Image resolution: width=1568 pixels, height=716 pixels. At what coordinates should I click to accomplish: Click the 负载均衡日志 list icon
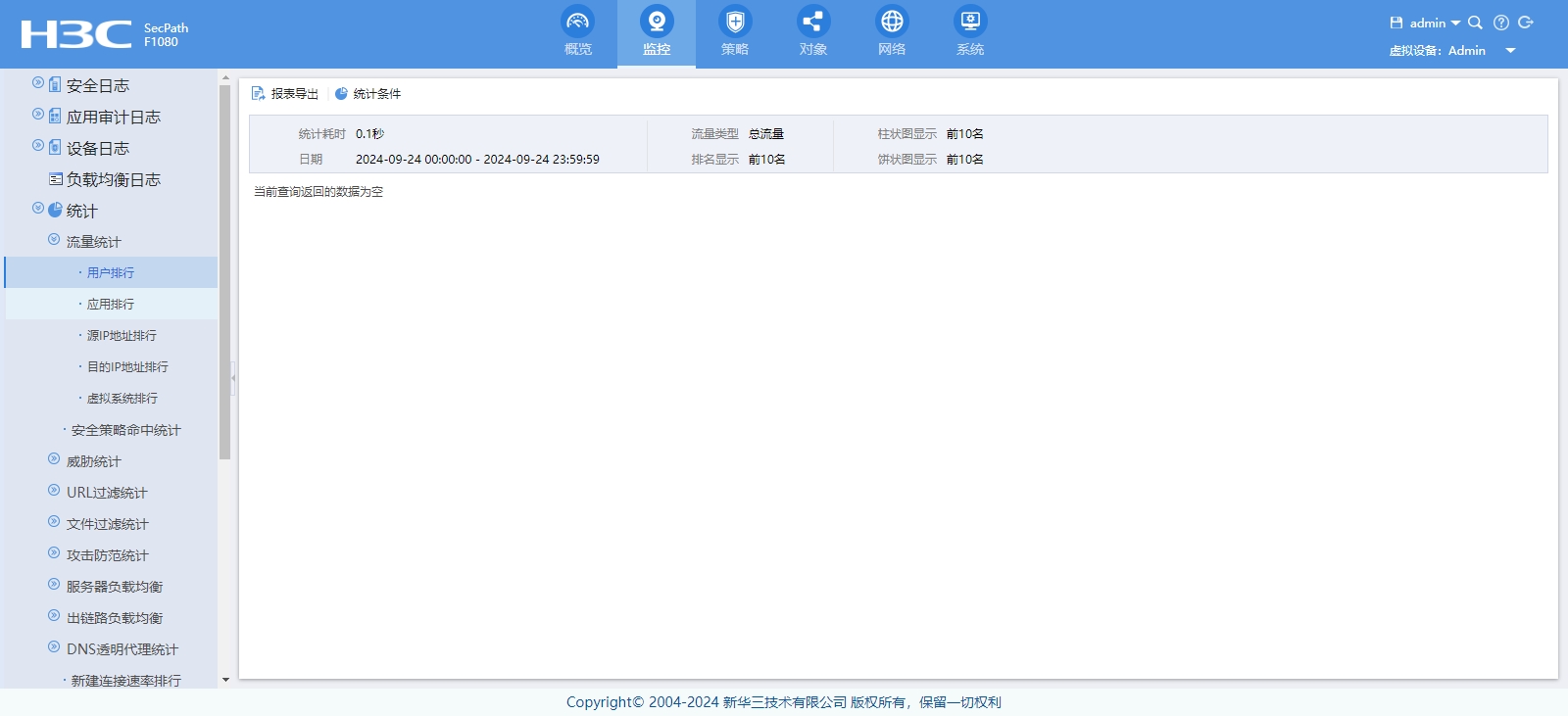56,179
